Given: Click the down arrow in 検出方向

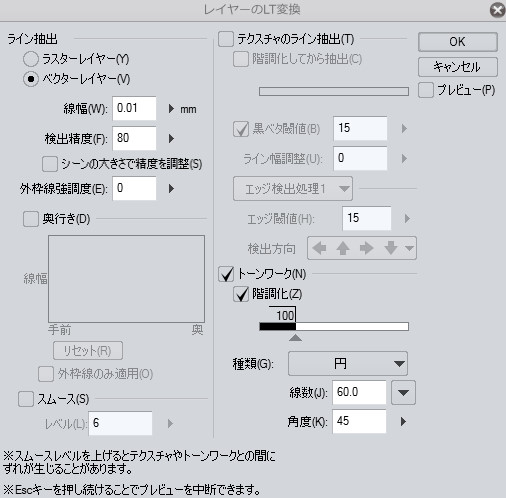Looking at the screenshot, I should pos(390,248).
